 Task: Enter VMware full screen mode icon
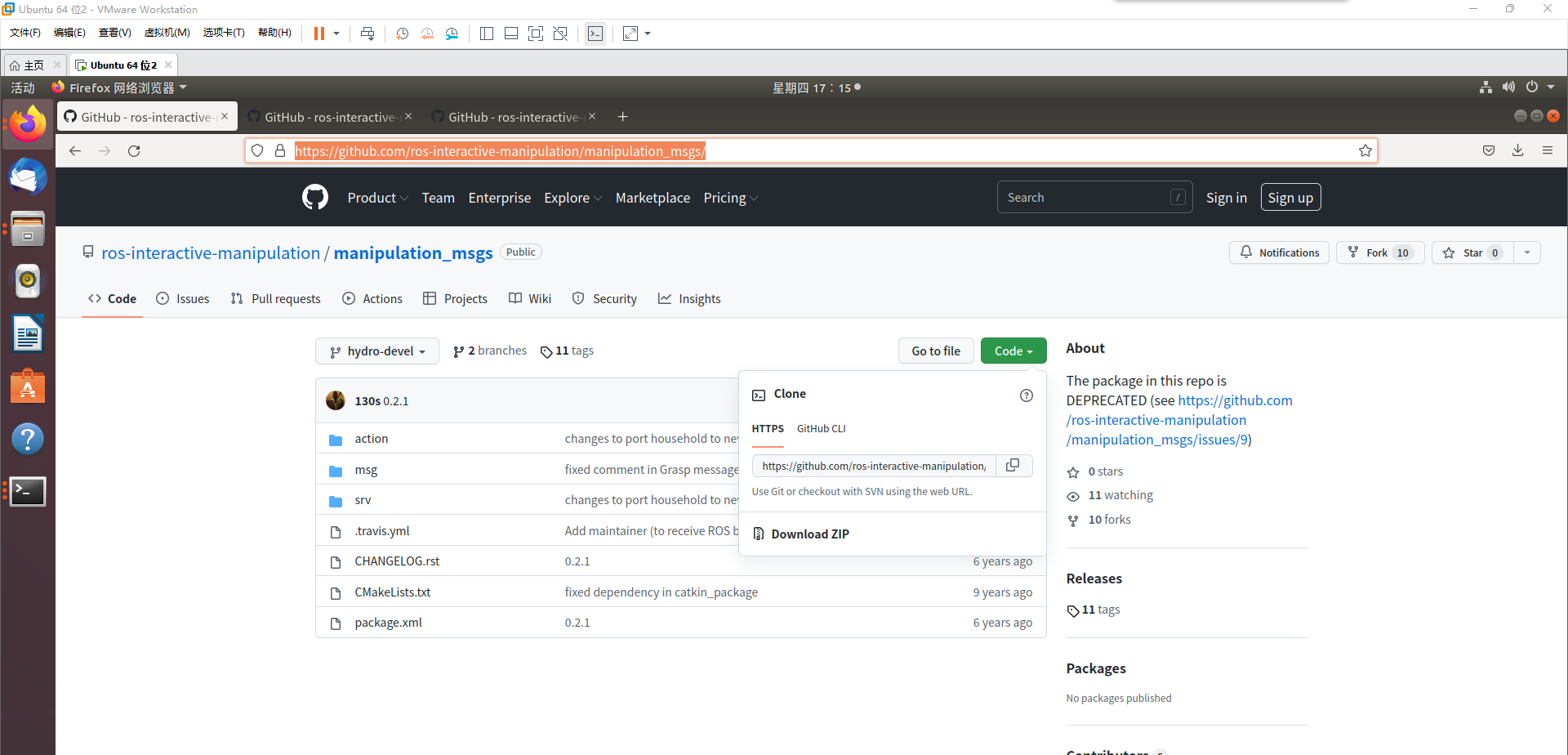tap(535, 34)
